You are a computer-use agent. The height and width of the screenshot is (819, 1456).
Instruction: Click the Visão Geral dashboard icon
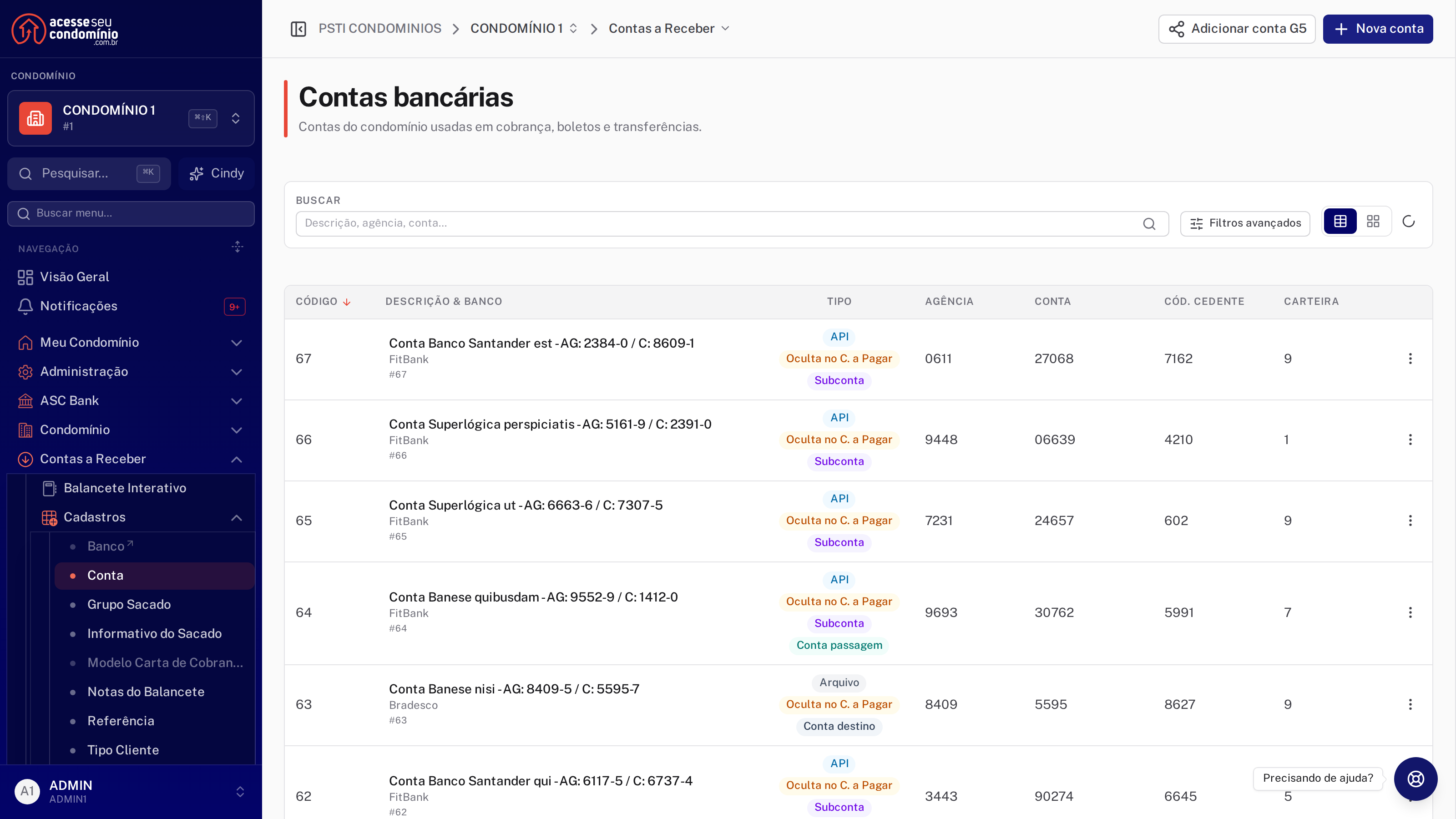pos(25,277)
